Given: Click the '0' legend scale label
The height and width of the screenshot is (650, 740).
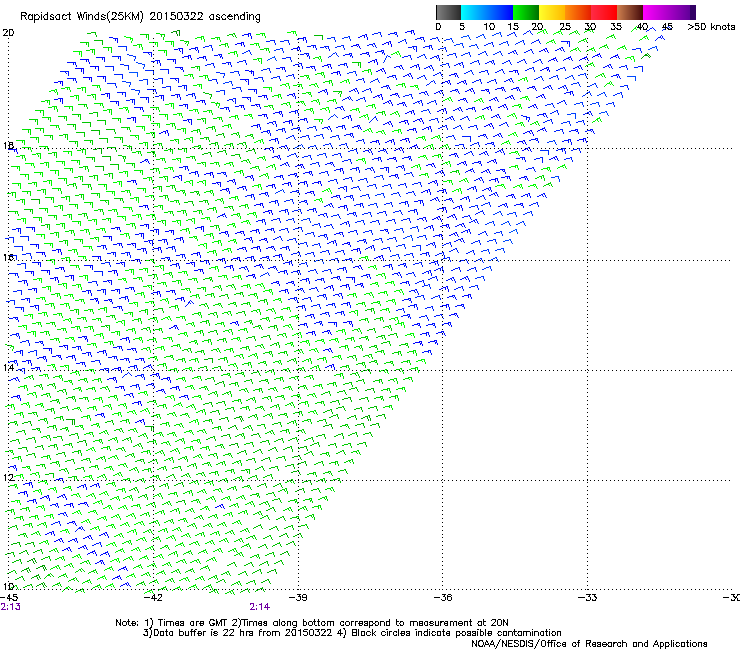Looking at the screenshot, I should tap(438, 27).
